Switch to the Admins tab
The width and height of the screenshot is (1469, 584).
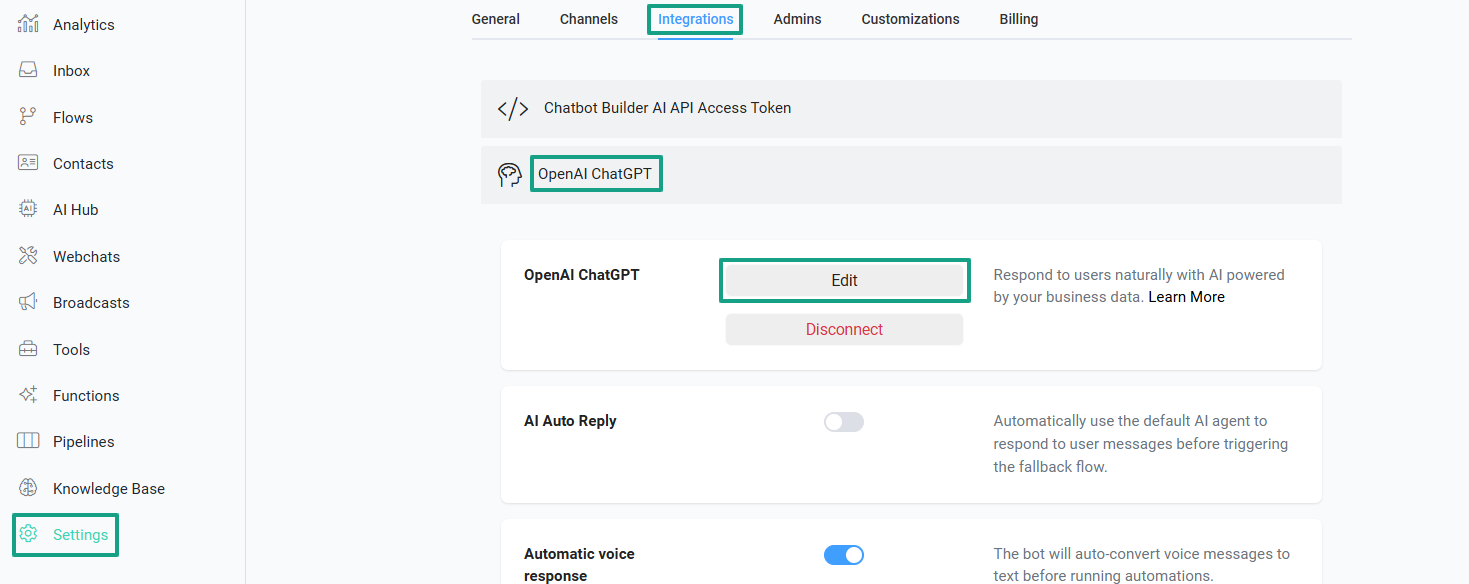pyautogui.click(x=798, y=19)
